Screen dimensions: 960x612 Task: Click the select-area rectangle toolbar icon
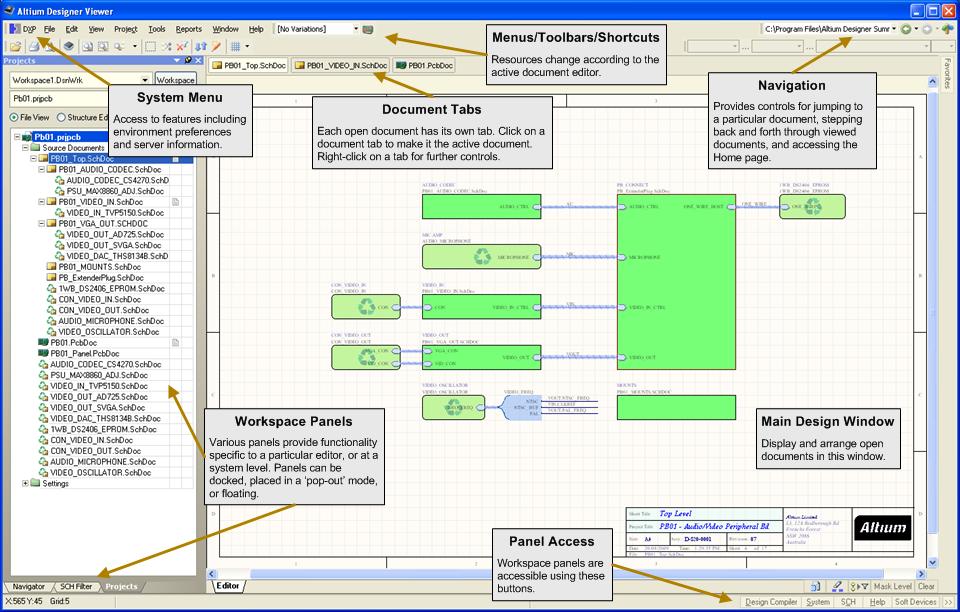(150, 46)
